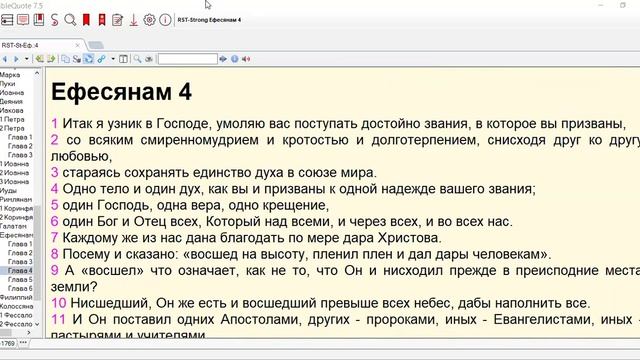The width and height of the screenshot is (640, 360).
Task: Go back with the blue left arrow
Action: pyautogui.click(x=5, y=59)
